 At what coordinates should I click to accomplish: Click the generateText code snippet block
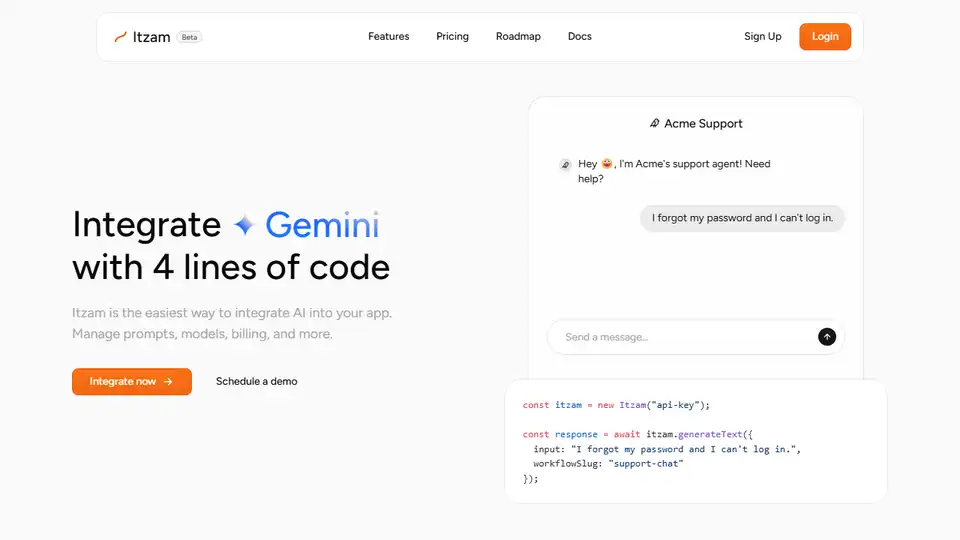click(695, 441)
